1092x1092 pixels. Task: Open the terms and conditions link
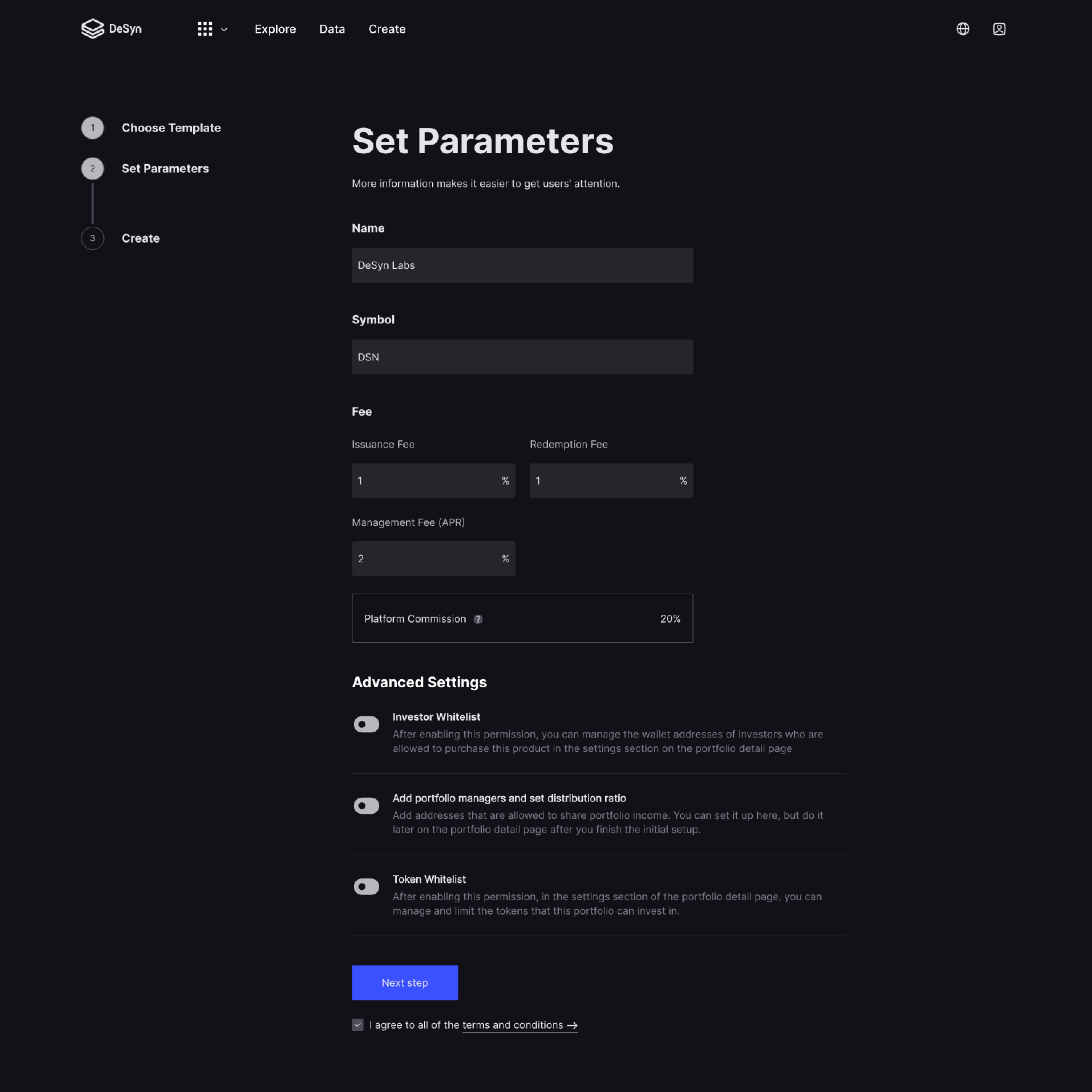(x=512, y=1025)
